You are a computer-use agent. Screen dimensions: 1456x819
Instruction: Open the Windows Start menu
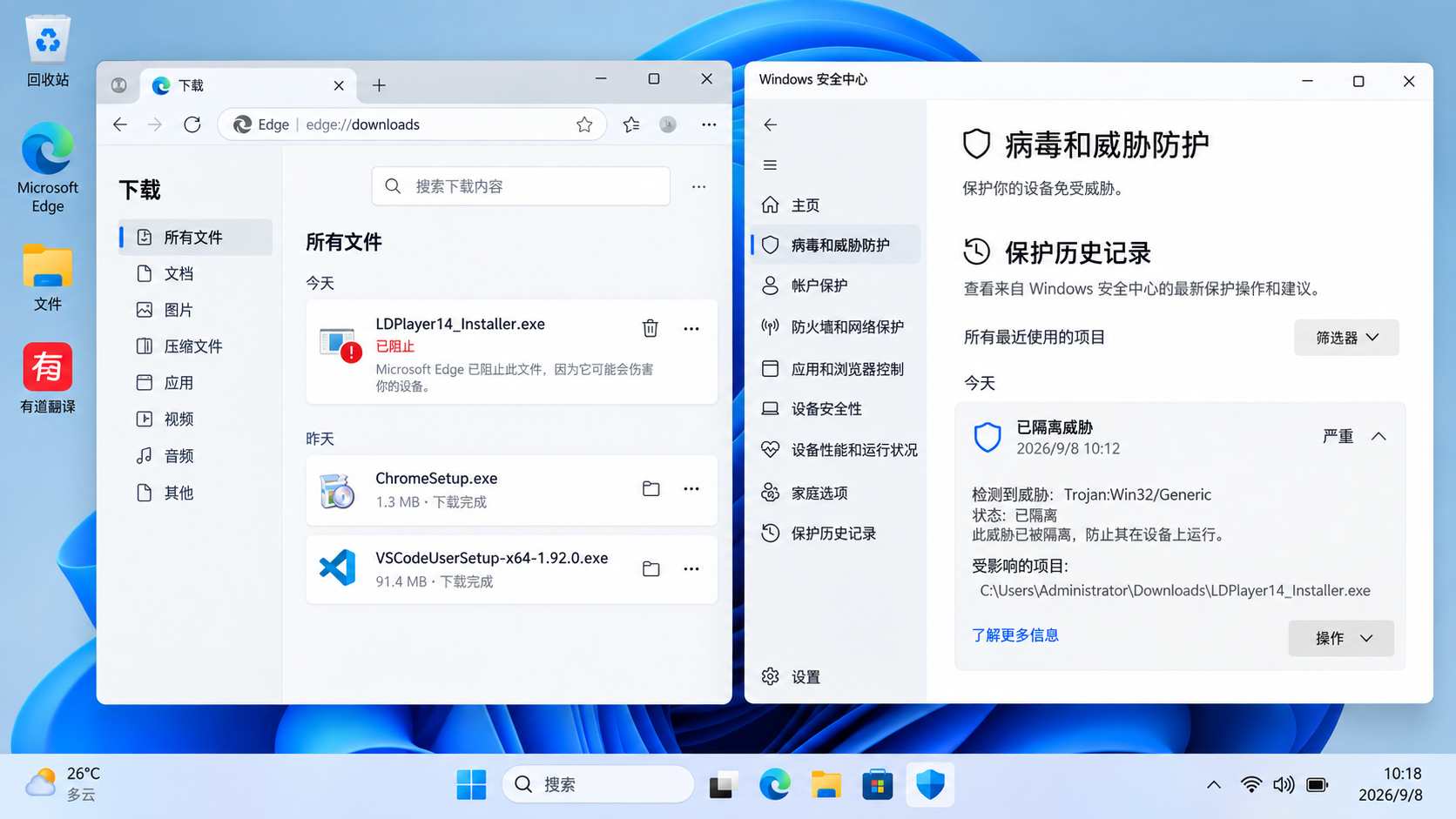(x=471, y=784)
